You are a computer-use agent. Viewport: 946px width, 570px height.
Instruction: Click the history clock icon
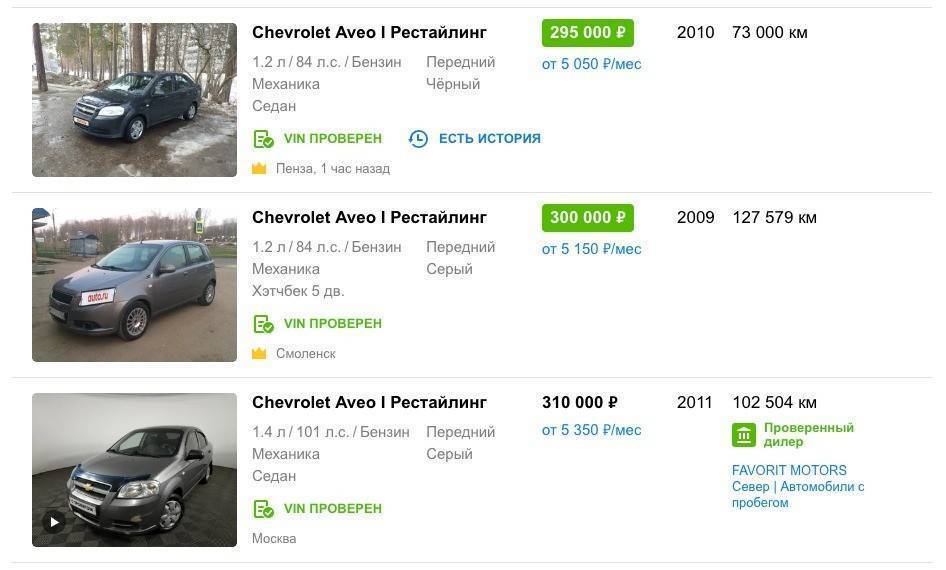point(418,139)
